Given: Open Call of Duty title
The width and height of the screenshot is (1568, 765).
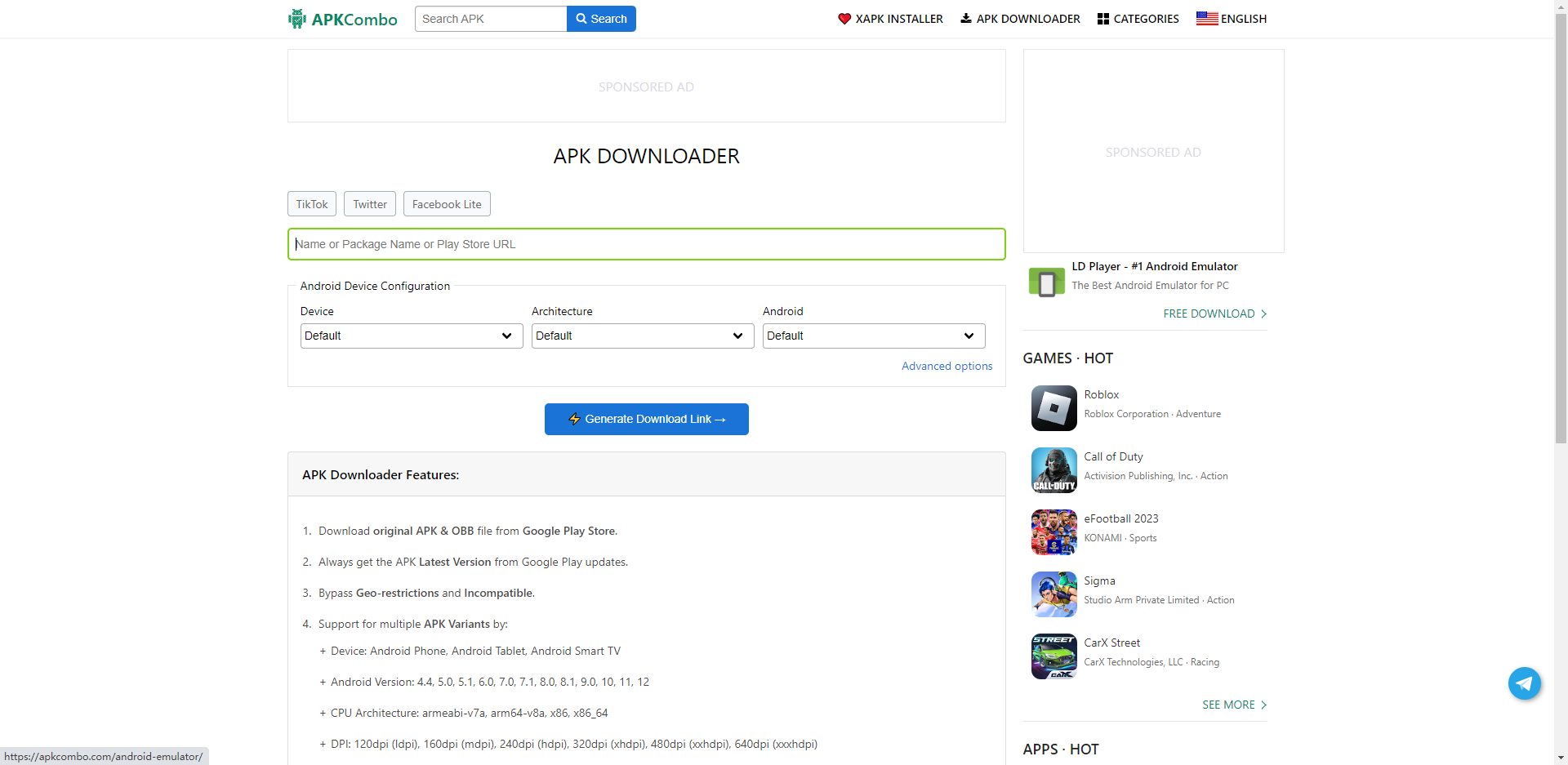Looking at the screenshot, I should pyautogui.click(x=1113, y=456).
